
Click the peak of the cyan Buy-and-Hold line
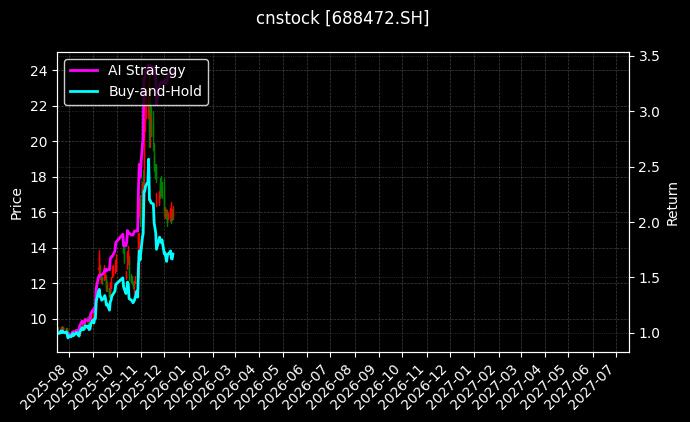pos(149,160)
